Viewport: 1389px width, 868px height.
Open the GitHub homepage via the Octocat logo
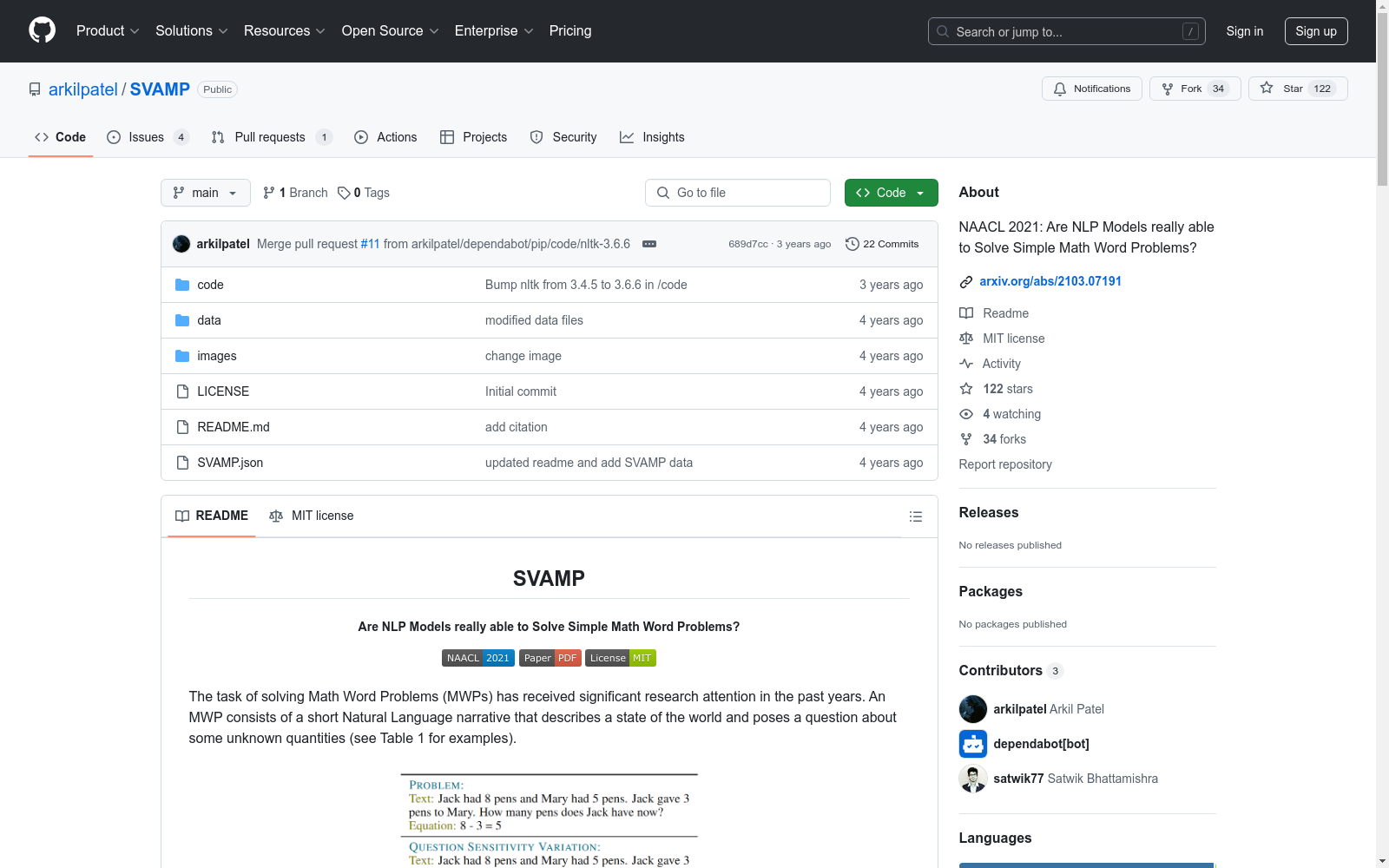(42, 30)
